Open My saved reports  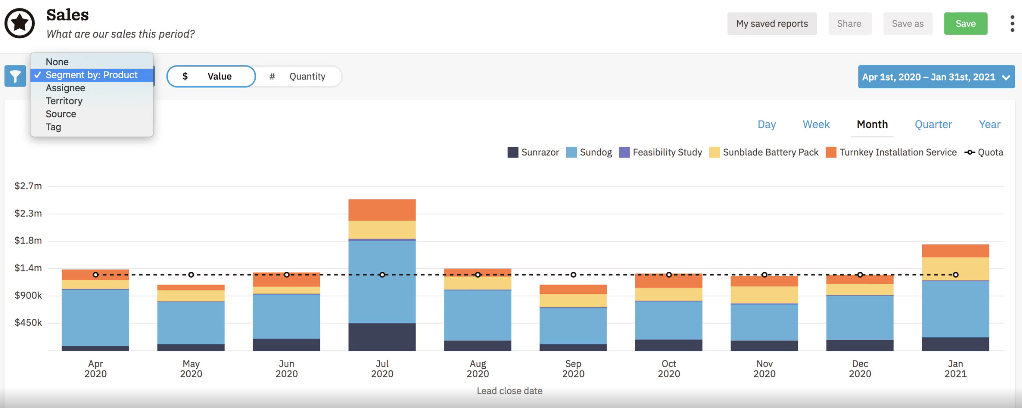tap(771, 24)
